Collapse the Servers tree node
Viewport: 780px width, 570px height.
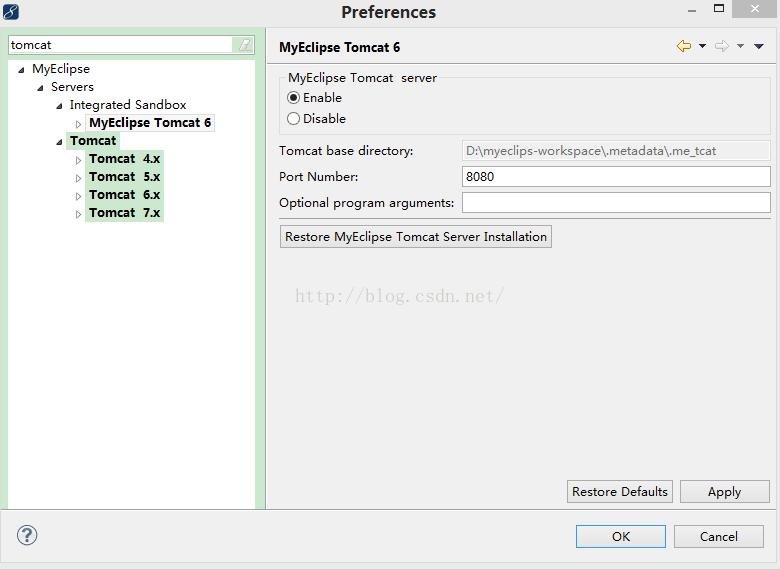(40, 88)
